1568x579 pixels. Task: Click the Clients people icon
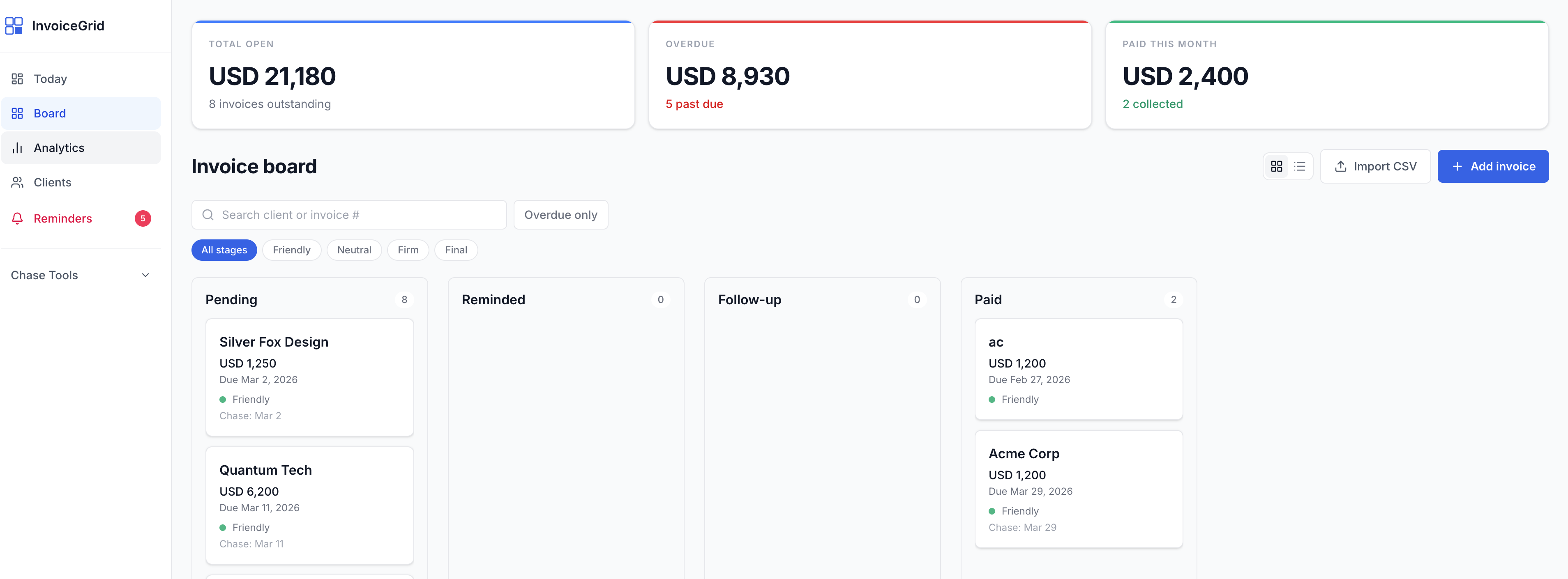(x=17, y=182)
